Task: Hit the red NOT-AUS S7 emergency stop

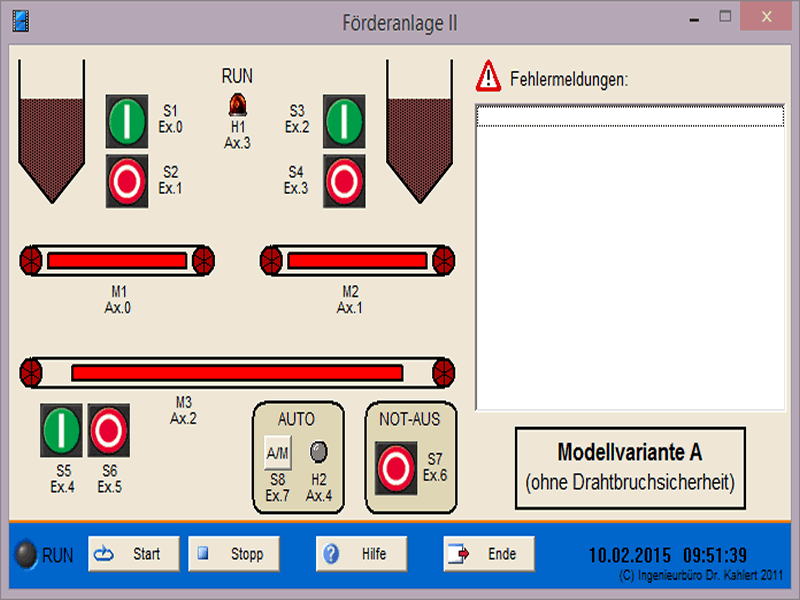Action: [396, 467]
